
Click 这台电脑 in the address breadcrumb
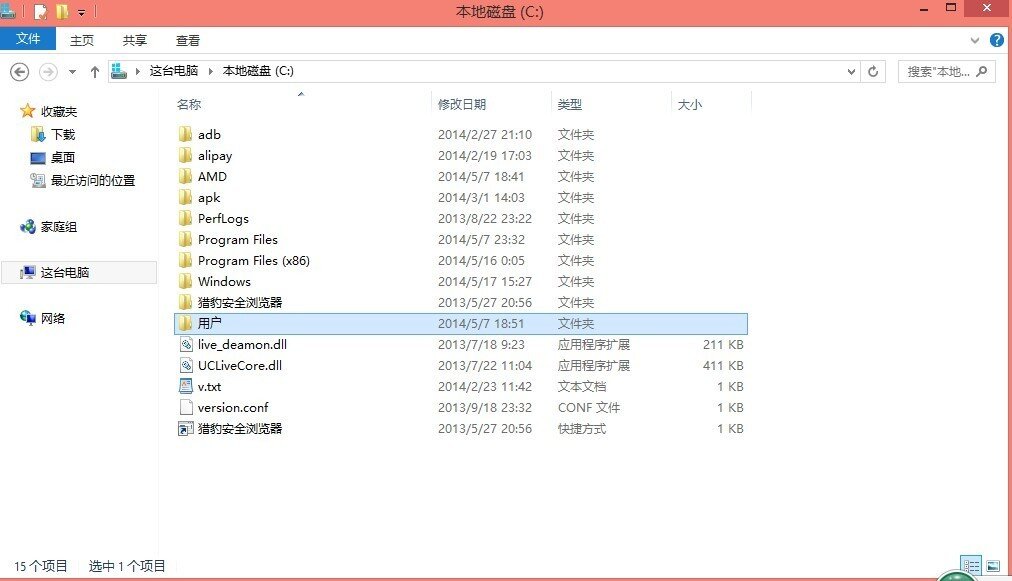[174, 71]
